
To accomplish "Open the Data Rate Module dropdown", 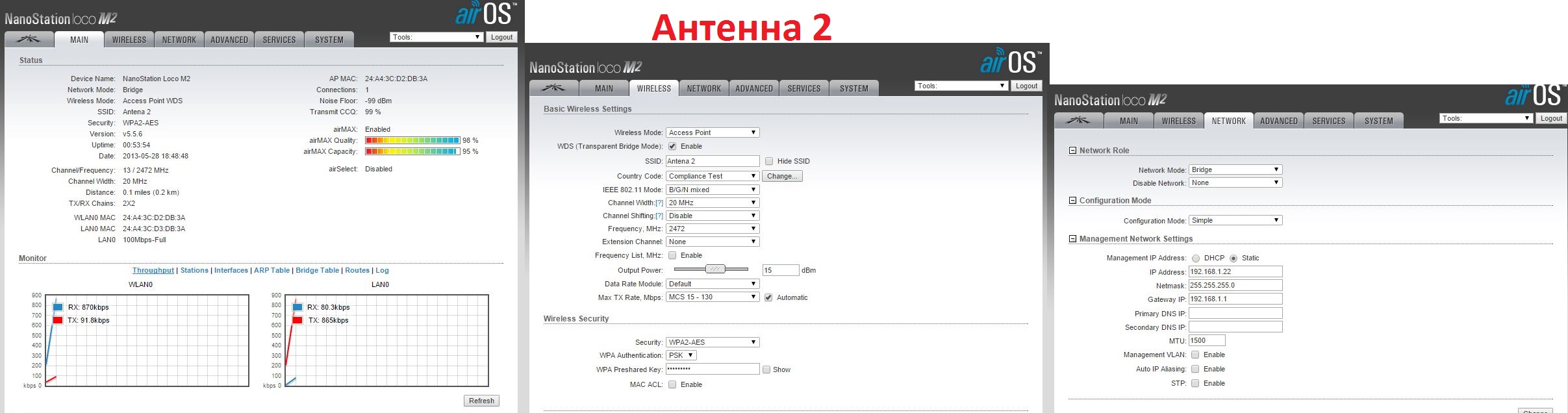I will tap(713, 284).
